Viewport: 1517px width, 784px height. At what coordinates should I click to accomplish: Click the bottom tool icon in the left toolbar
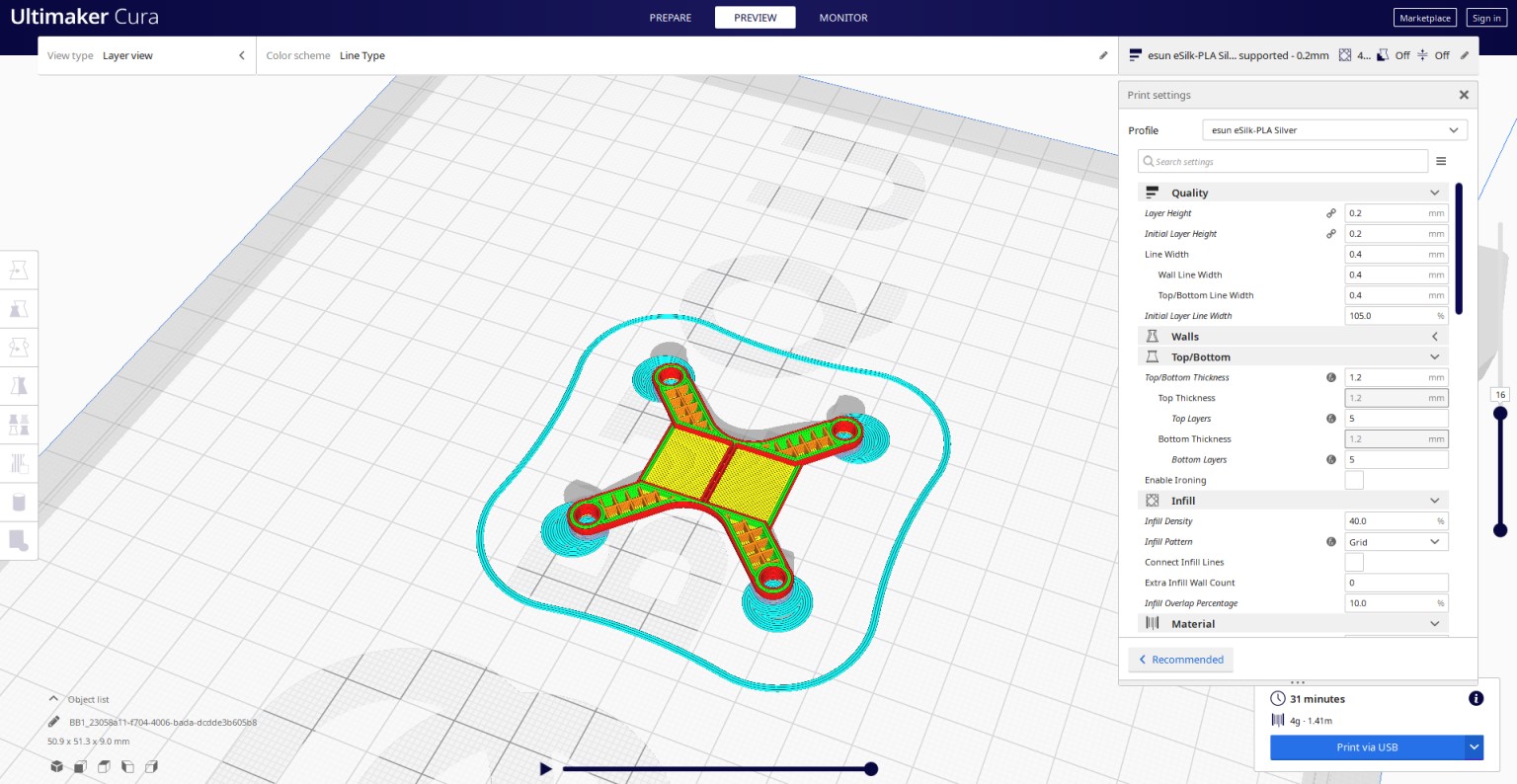(19, 540)
